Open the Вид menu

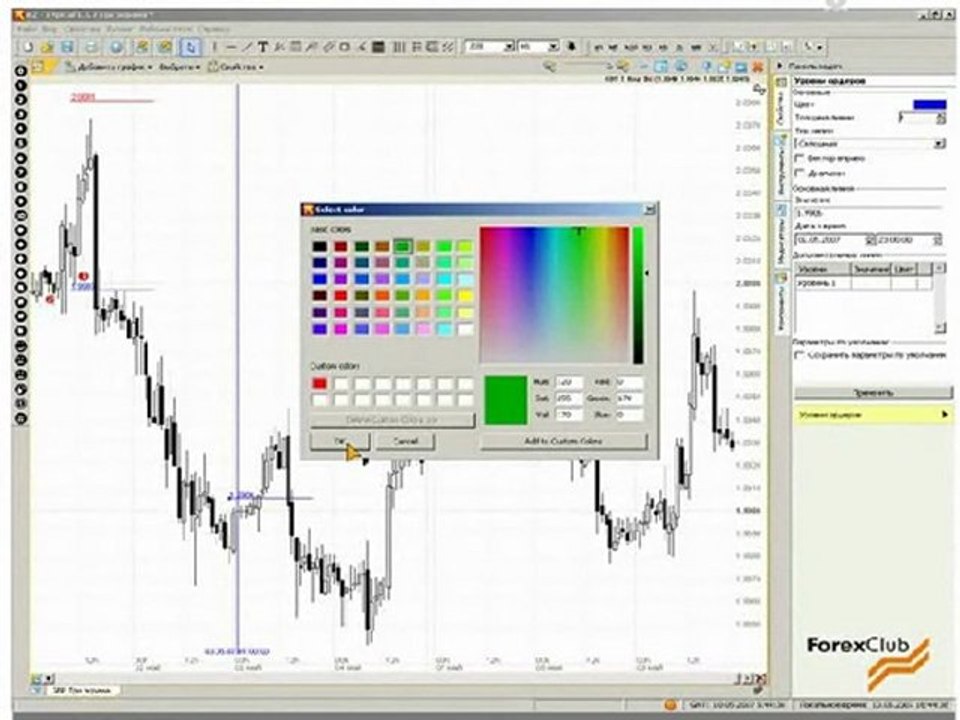tap(50, 29)
